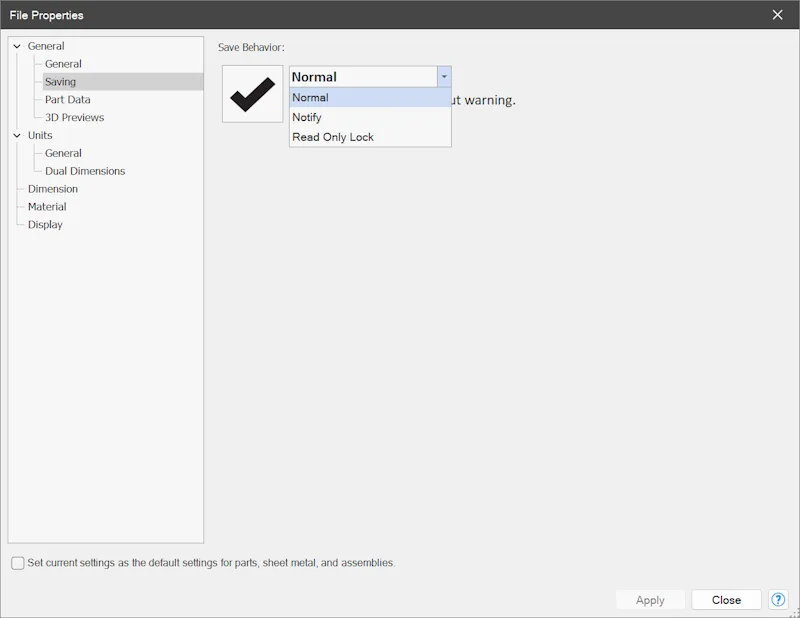Collapse the Units tree node
This screenshot has height=618, width=800.
tap(17, 135)
